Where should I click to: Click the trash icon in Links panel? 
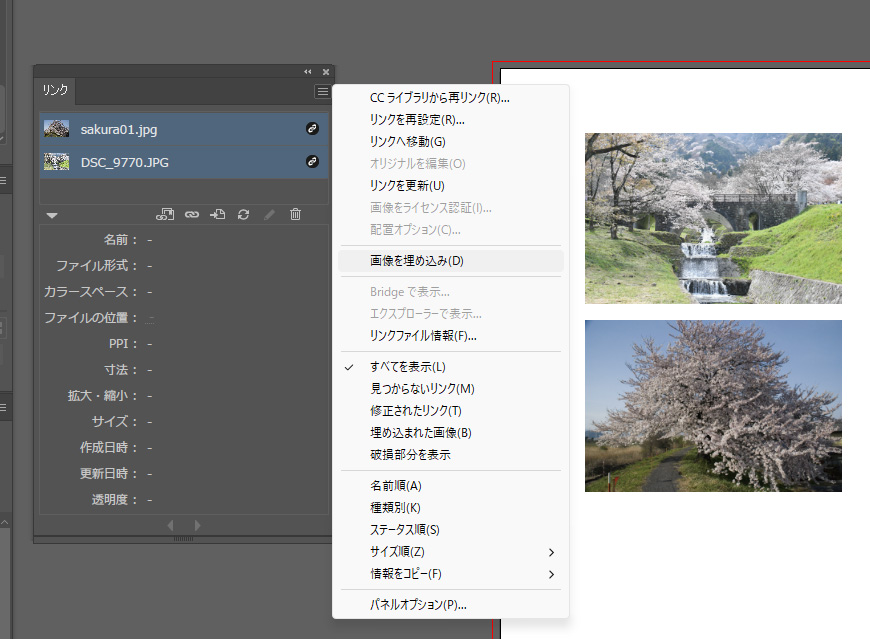click(295, 214)
